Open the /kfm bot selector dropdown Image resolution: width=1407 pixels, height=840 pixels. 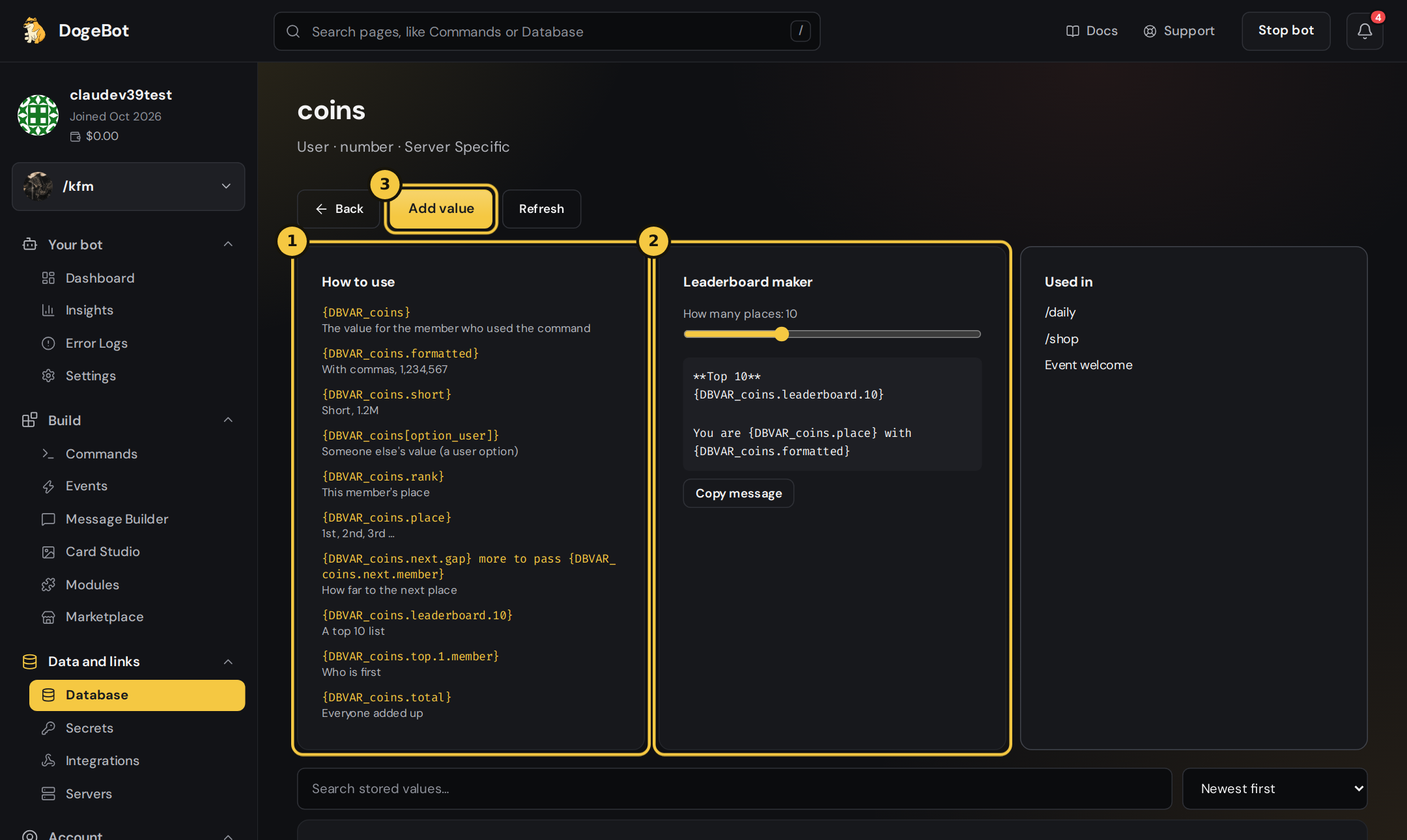click(128, 186)
